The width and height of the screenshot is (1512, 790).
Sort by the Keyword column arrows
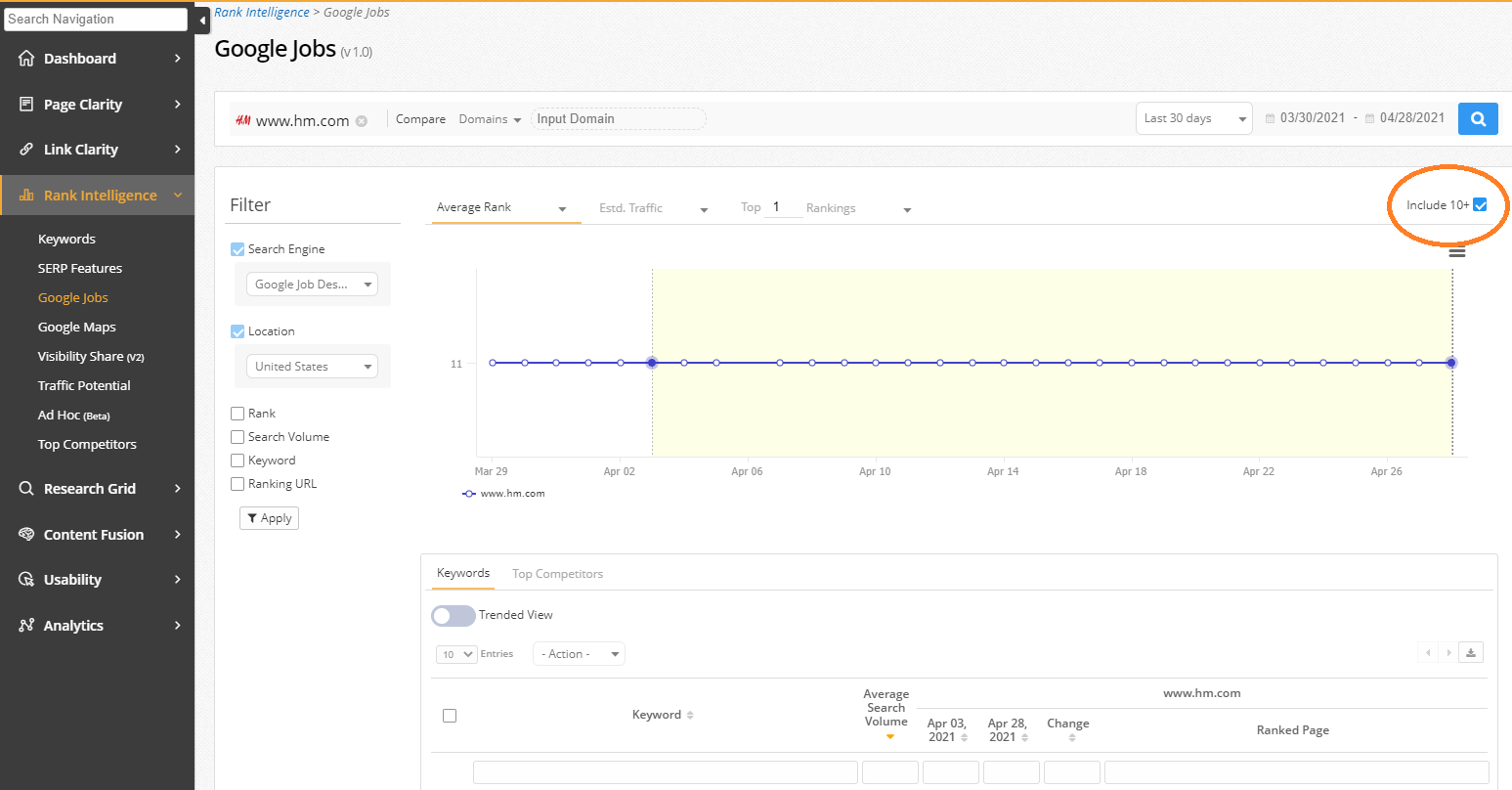point(690,715)
